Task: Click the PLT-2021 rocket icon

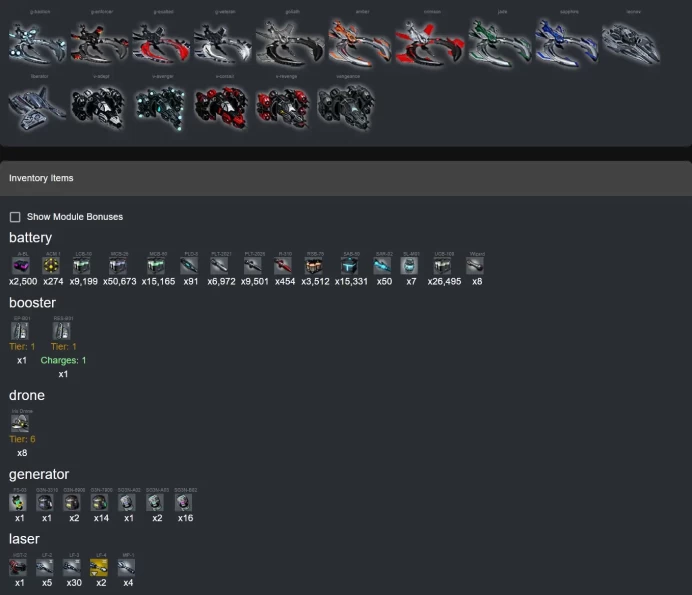Action: coord(219,266)
